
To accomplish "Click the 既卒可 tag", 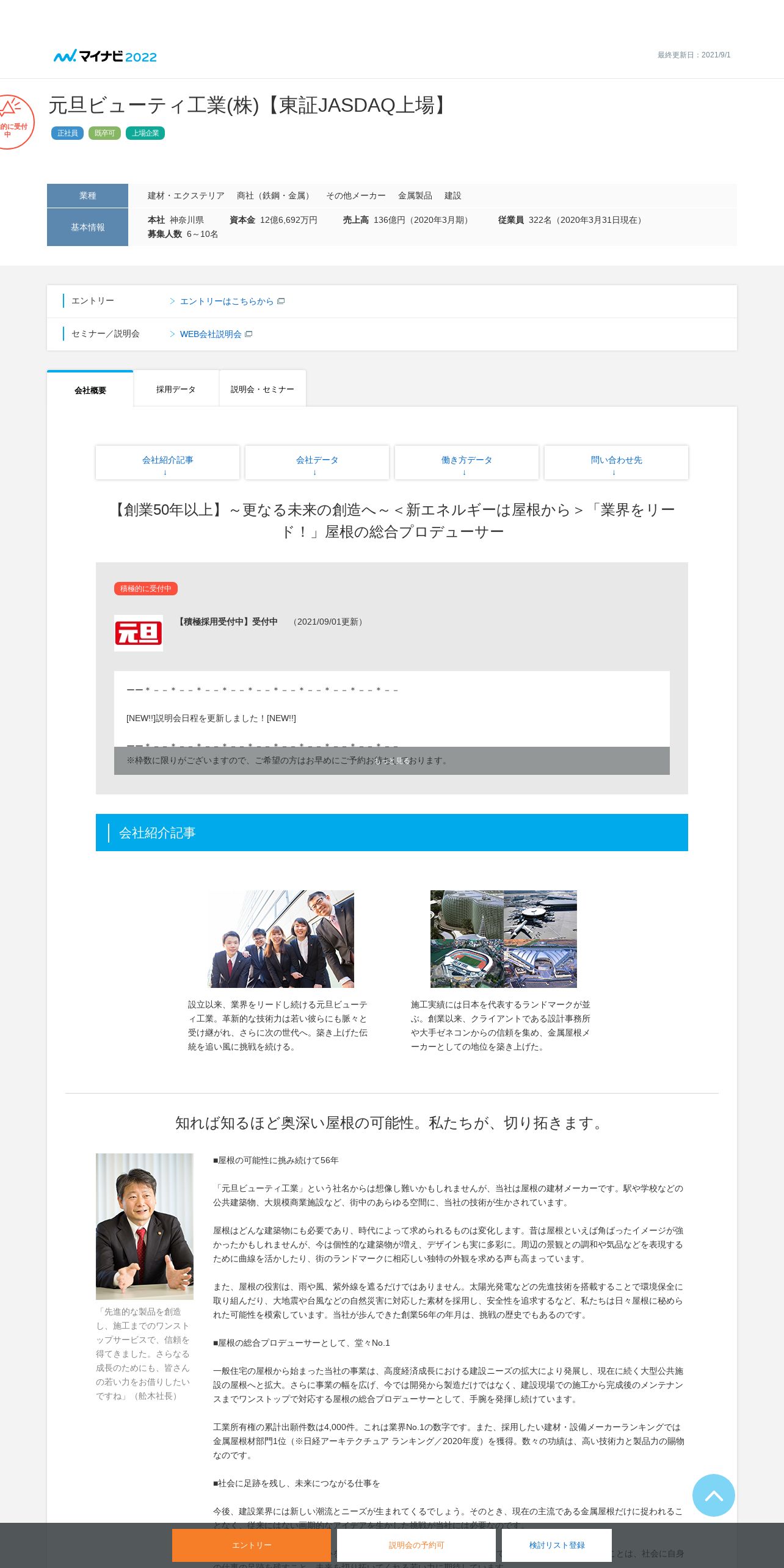I will (x=104, y=133).
